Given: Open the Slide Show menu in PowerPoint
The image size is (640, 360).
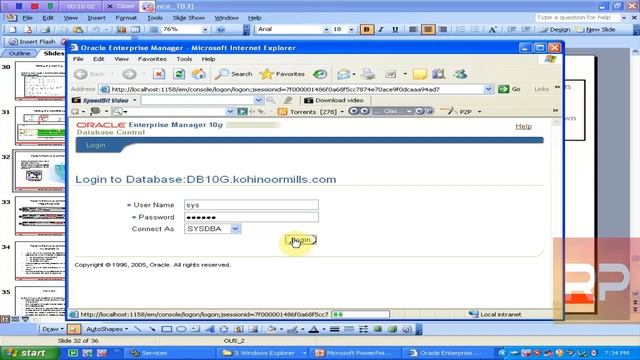Looking at the screenshot, I should [189, 18].
